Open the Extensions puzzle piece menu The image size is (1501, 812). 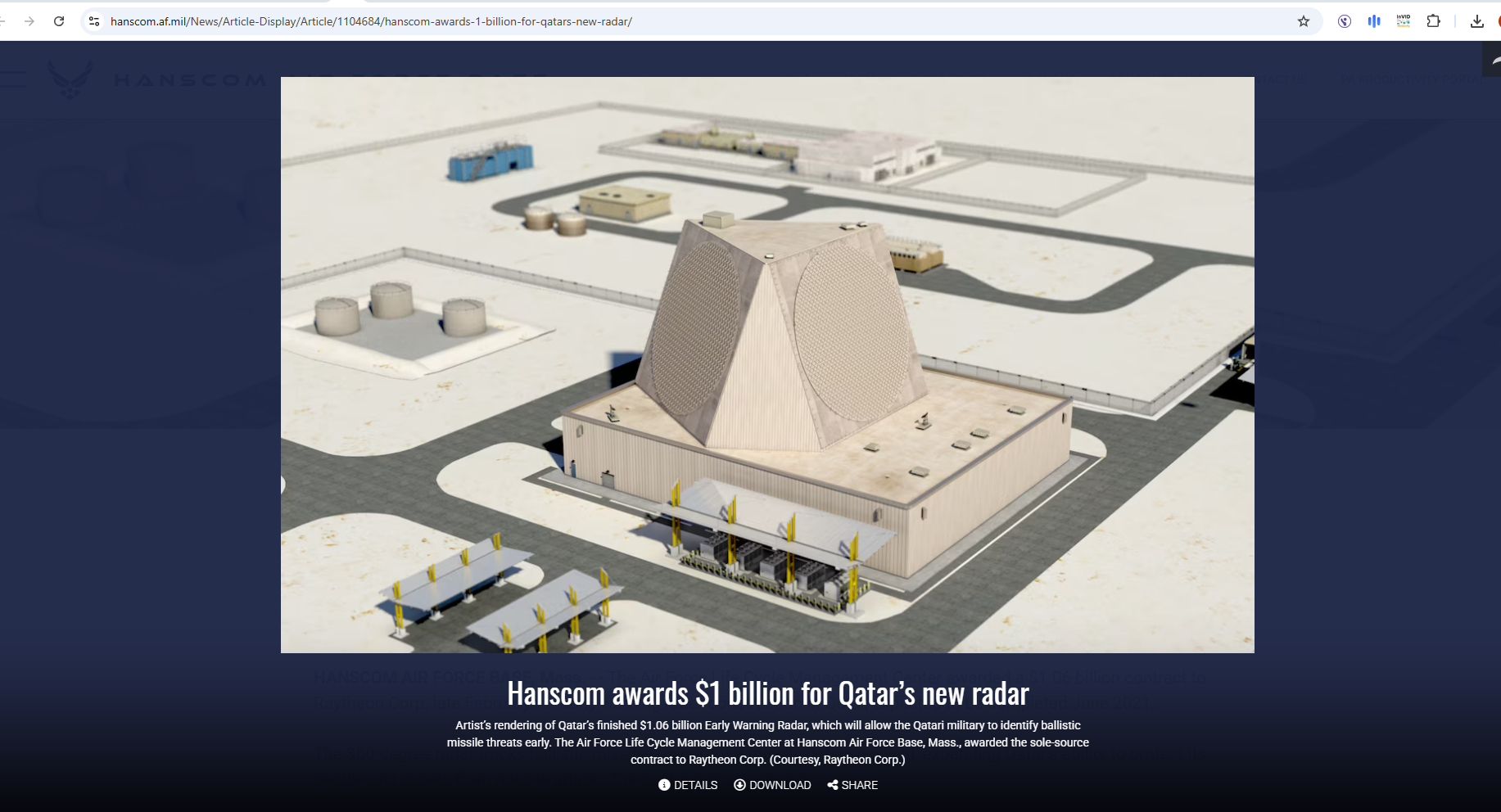[1433, 21]
